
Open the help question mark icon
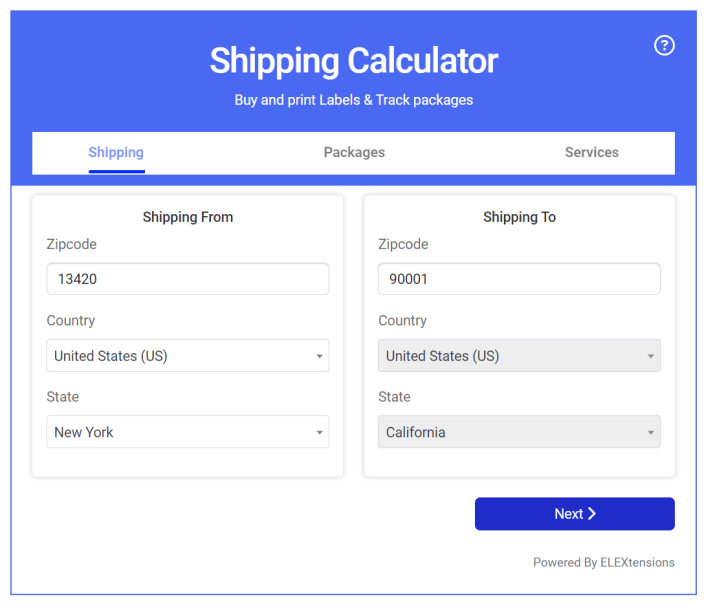pos(664,45)
